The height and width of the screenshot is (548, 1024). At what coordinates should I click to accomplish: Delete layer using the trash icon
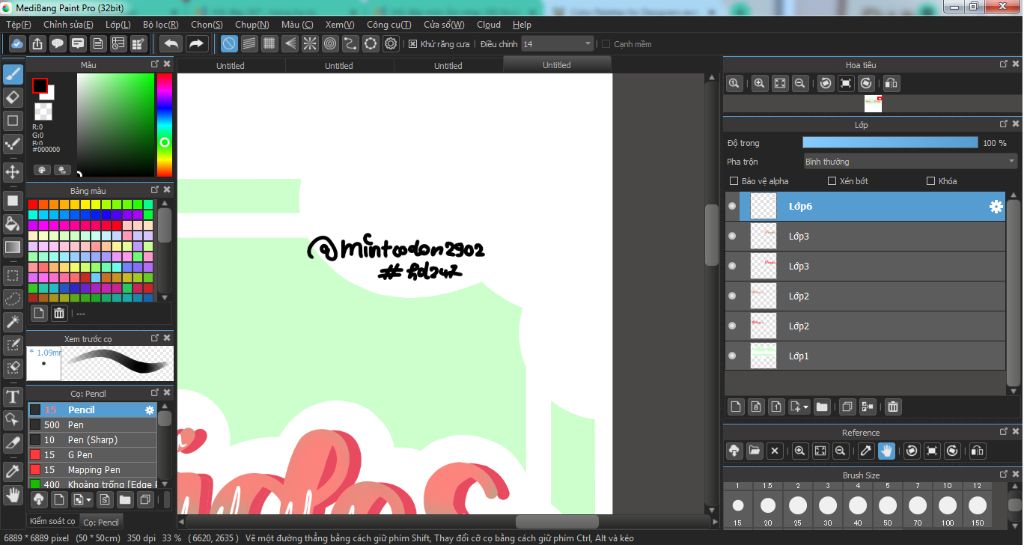pos(893,407)
